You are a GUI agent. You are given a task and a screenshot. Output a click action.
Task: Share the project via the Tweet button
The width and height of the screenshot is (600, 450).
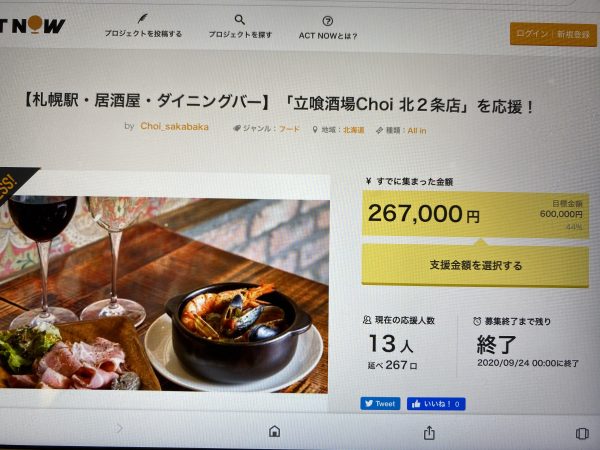[380, 403]
